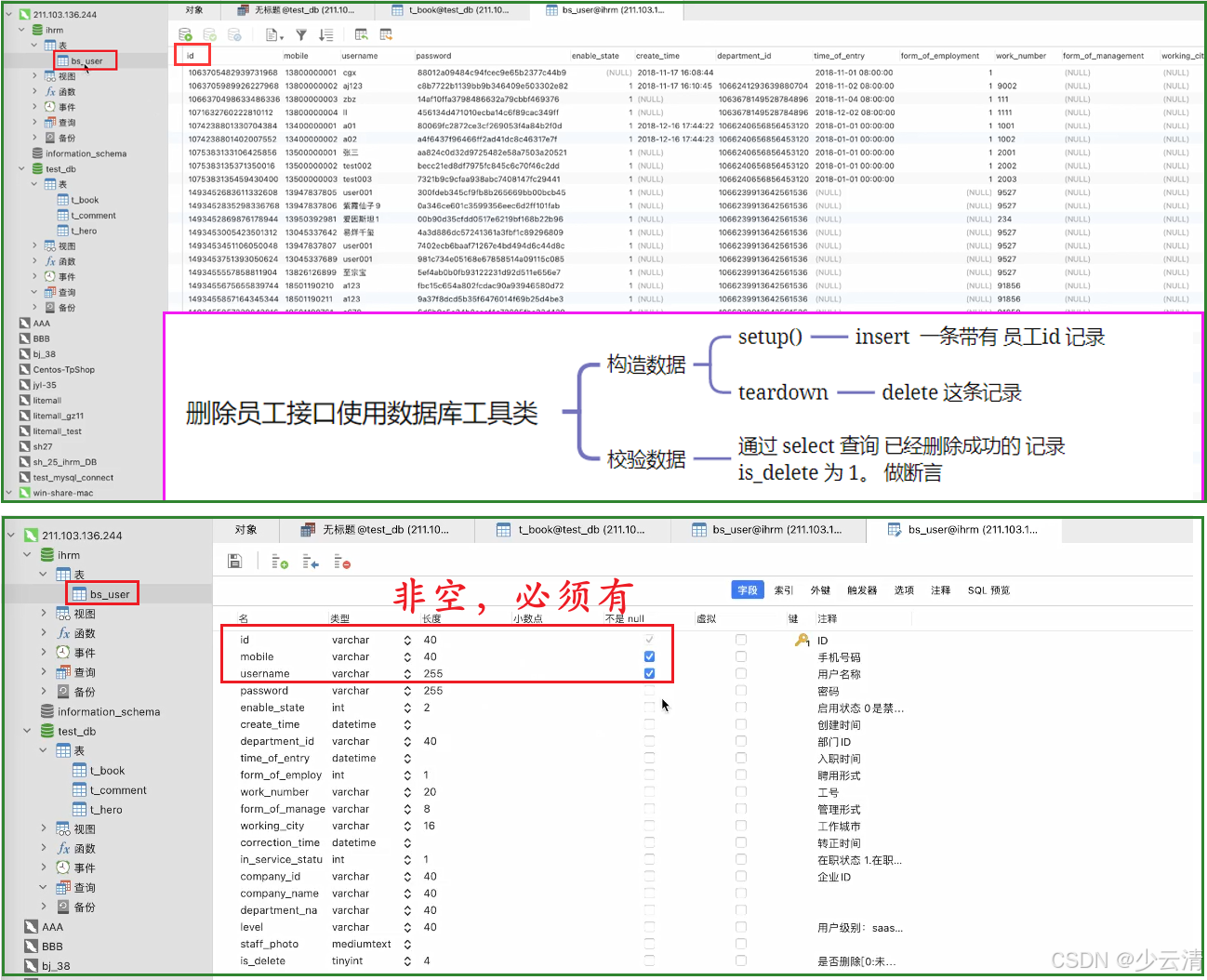Click the Save icon in the table designer
1207x980 pixels.
(x=235, y=561)
